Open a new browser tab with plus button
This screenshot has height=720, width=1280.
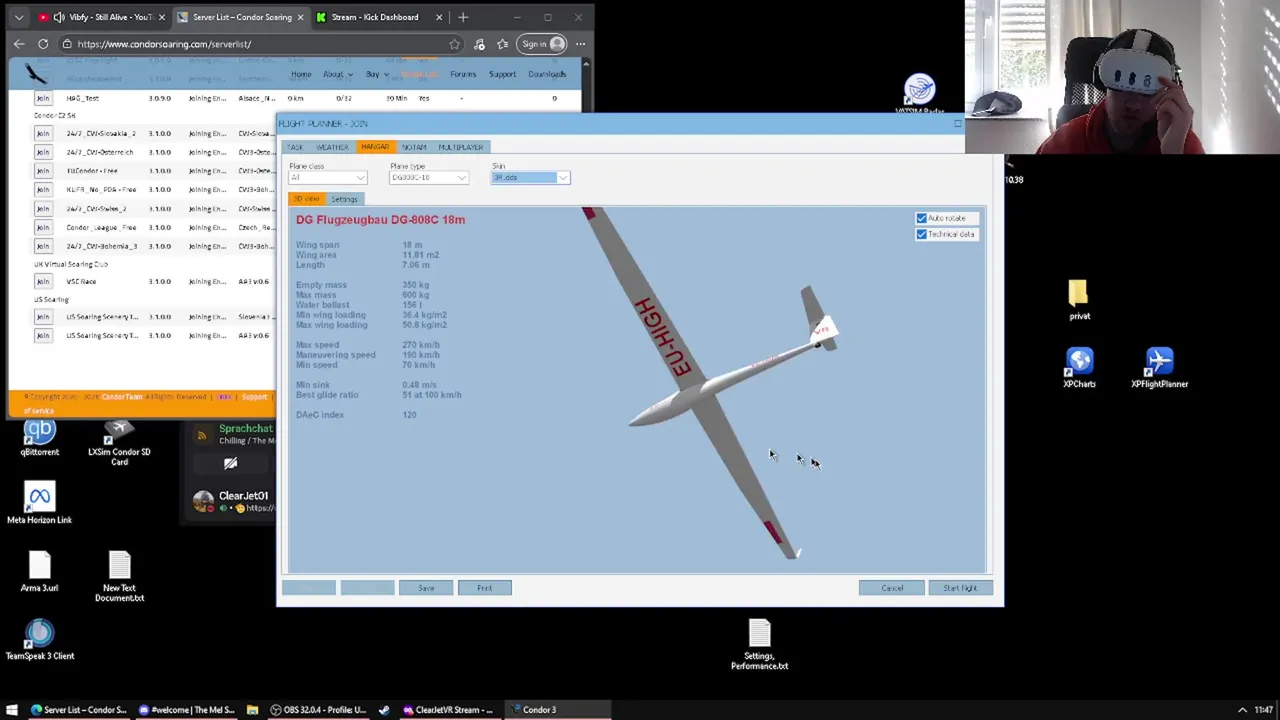point(463,17)
